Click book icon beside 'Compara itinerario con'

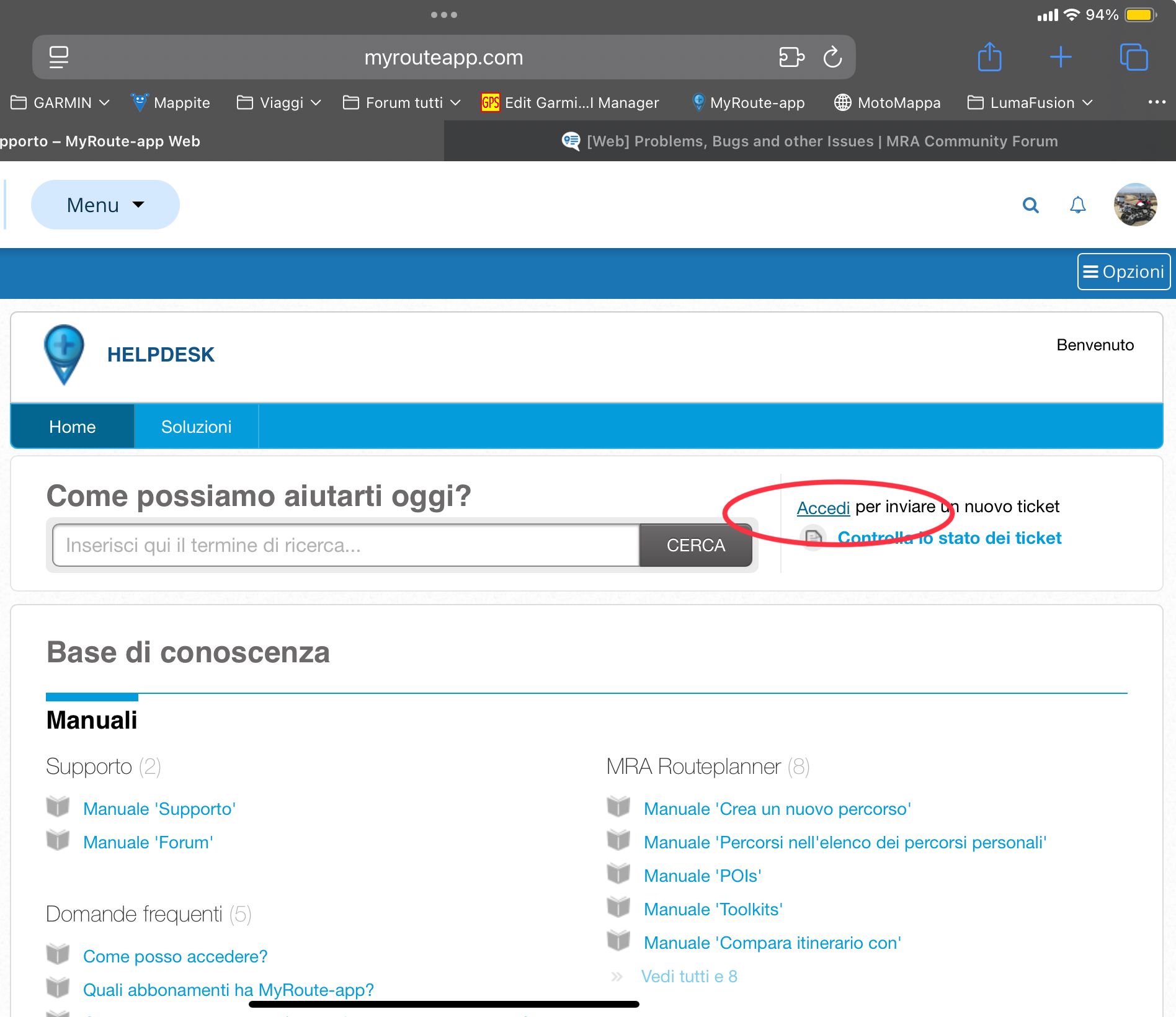tap(618, 941)
